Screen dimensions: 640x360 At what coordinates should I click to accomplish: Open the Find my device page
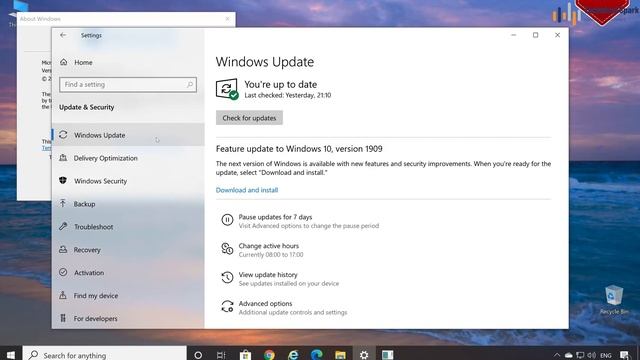click(128, 295)
